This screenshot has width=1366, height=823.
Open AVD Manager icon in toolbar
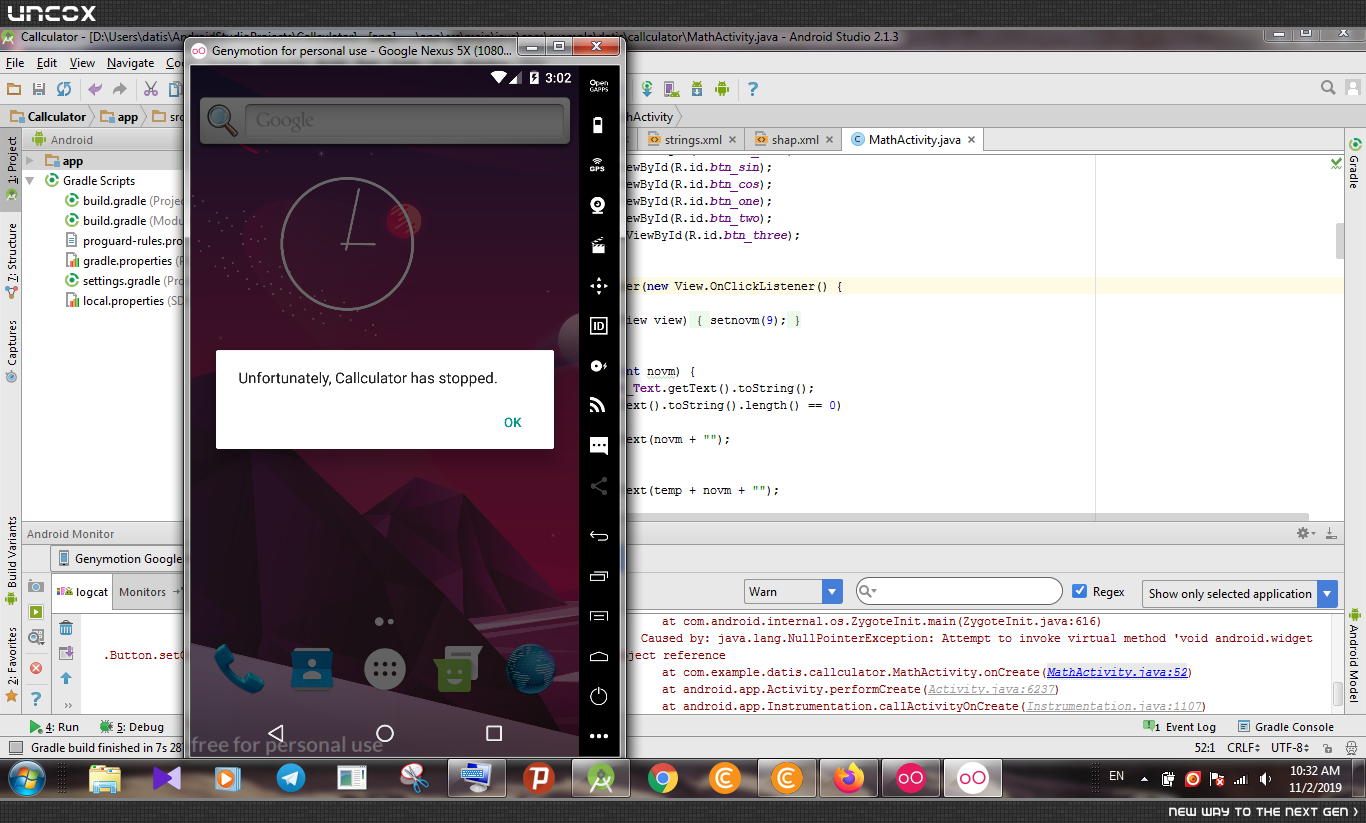click(672, 89)
